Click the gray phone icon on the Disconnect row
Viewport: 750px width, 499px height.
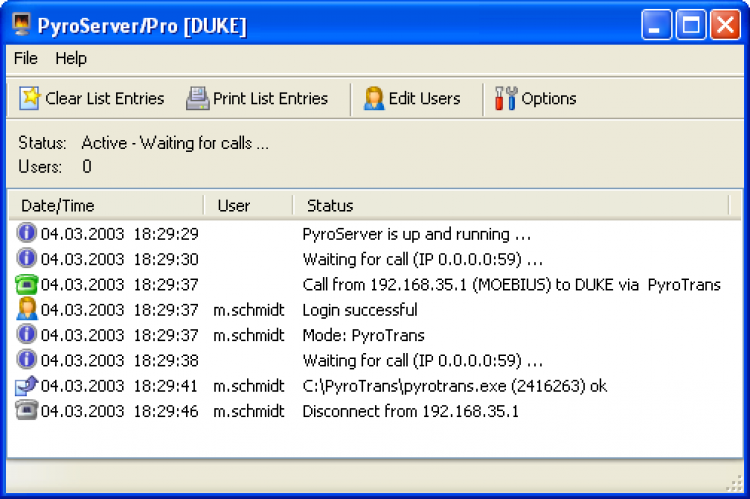click(x=27, y=411)
